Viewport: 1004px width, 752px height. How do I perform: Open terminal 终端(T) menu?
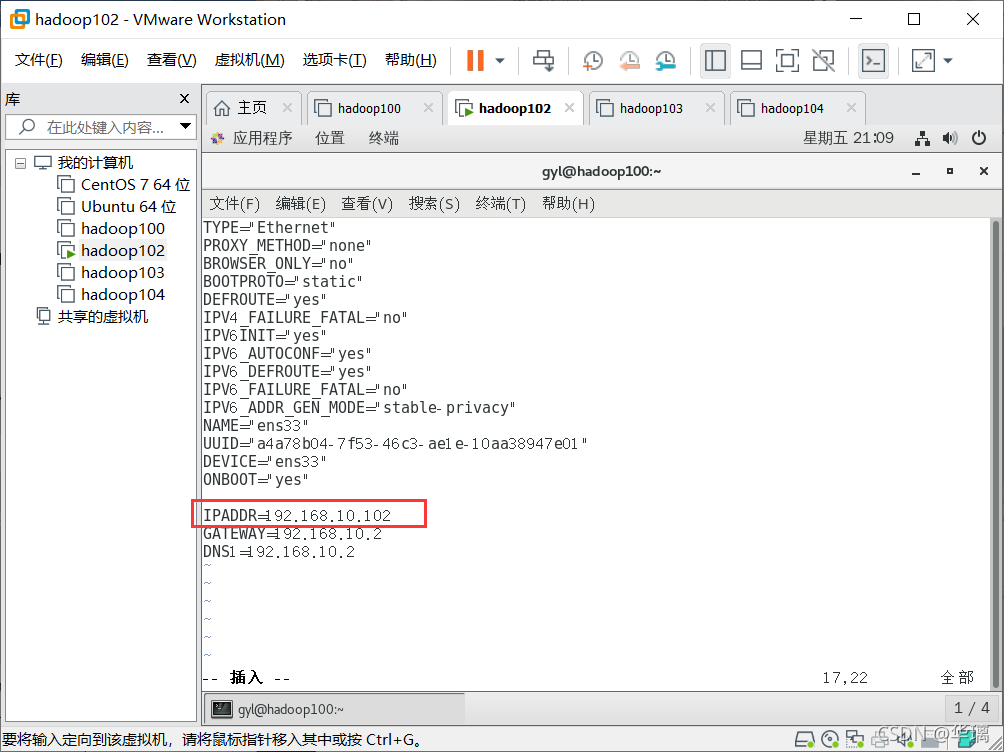point(500,204)
